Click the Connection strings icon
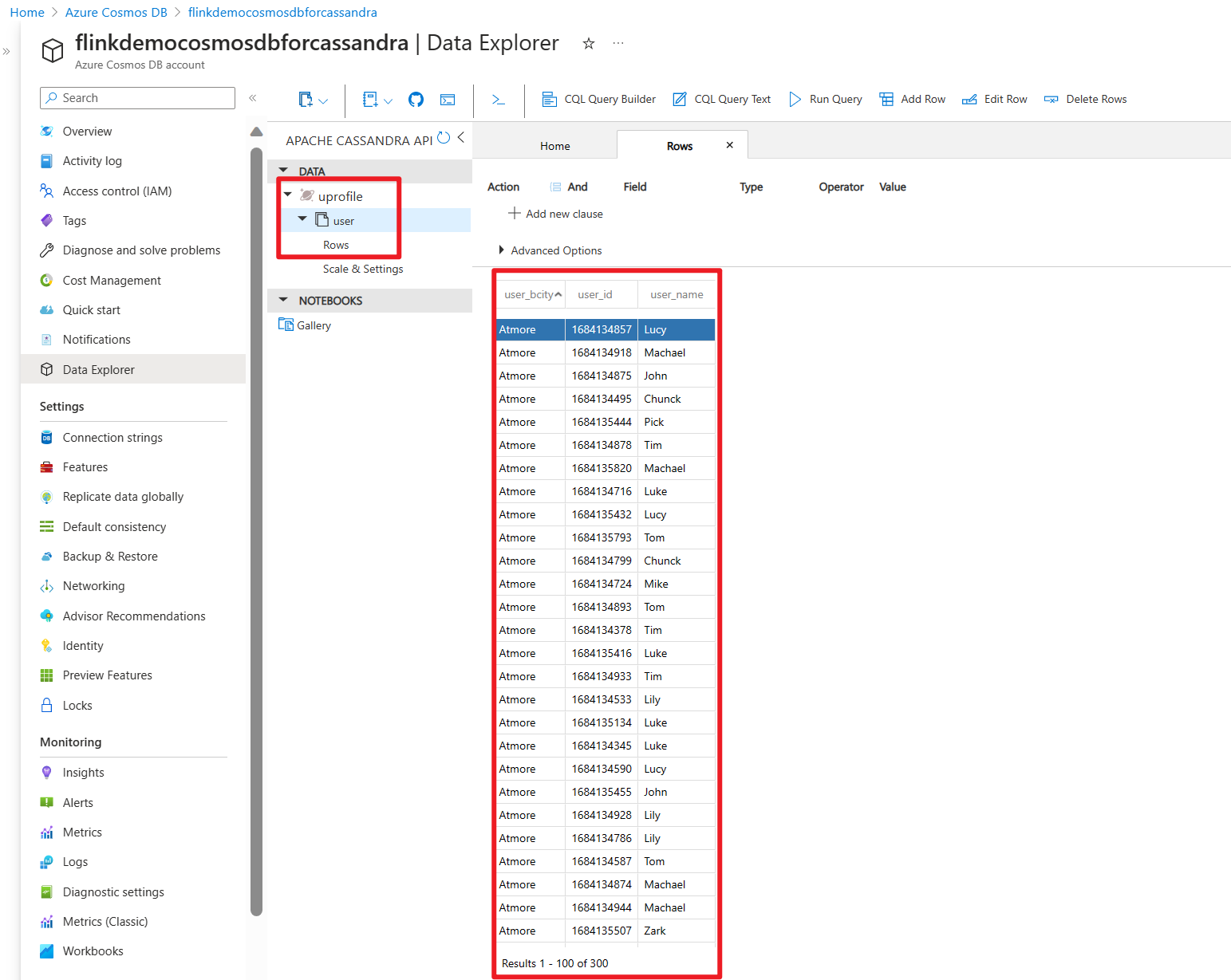This screenshot has height=980, width=1231. 47,438
